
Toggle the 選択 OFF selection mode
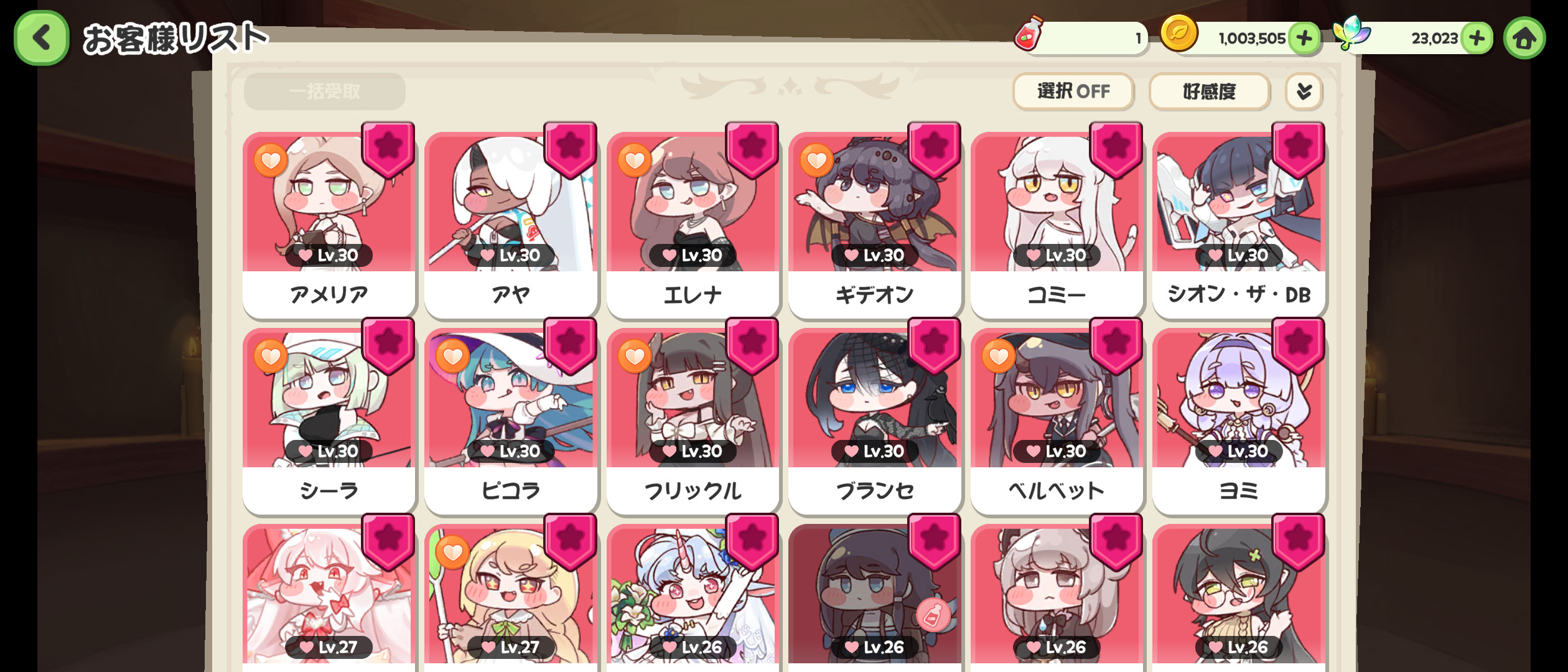point(1073,91)
